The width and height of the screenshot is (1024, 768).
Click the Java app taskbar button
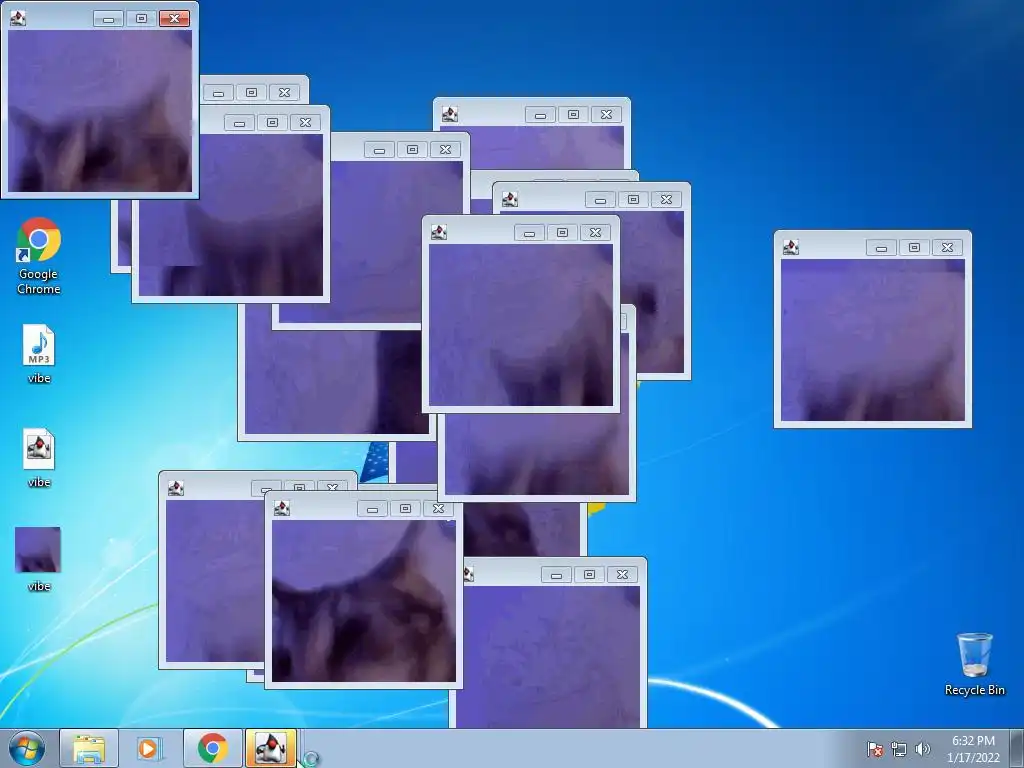pos(271,748)
